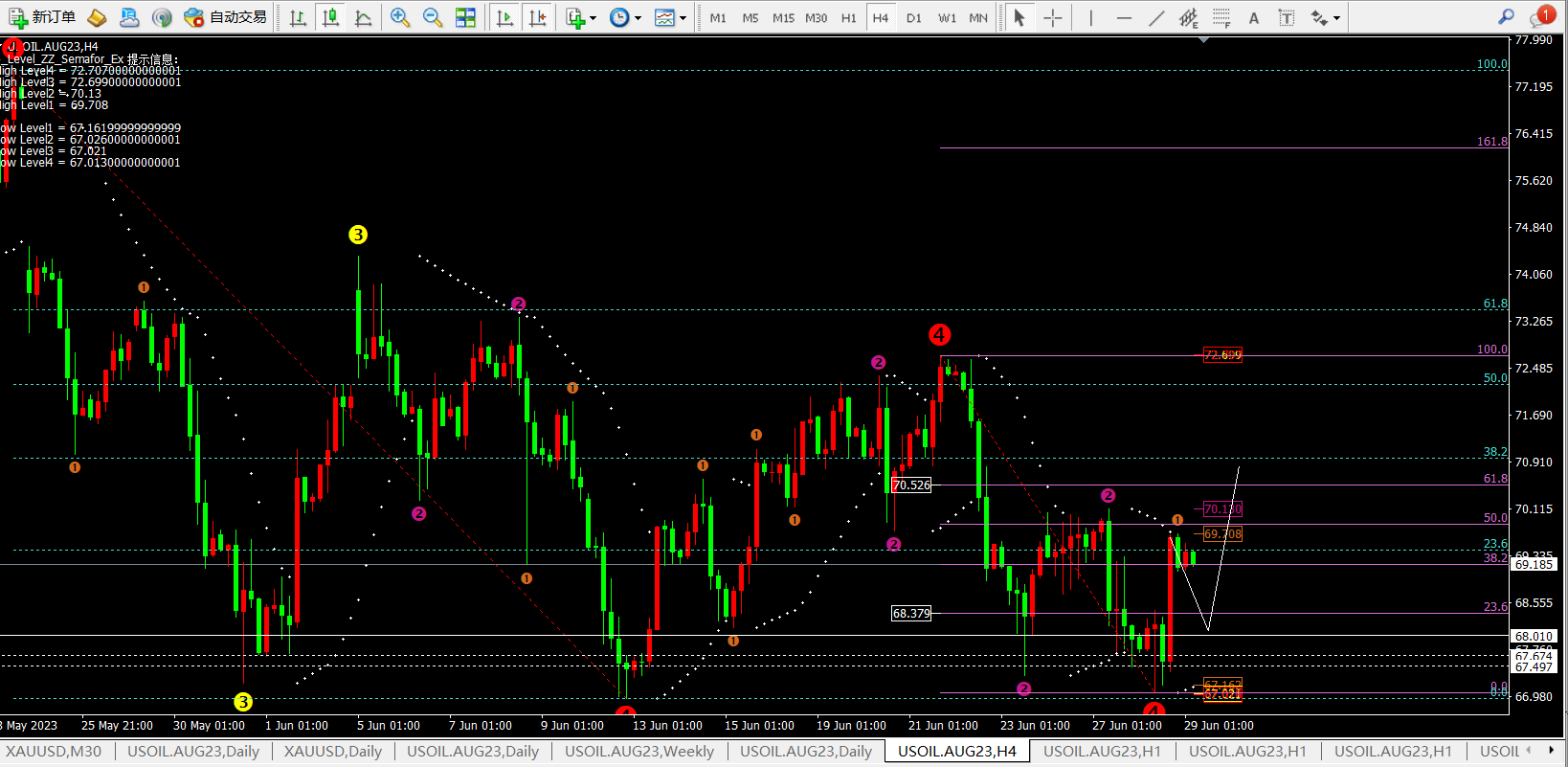1568x767 pixels.
Task: Select the text label tool
Action: [x=1287, y=17]
